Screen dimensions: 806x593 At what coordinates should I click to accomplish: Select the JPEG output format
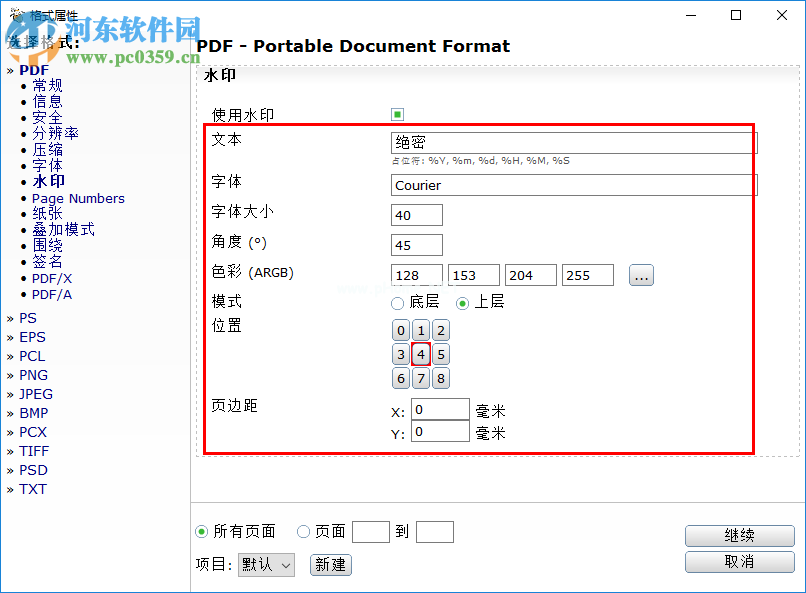35,394
